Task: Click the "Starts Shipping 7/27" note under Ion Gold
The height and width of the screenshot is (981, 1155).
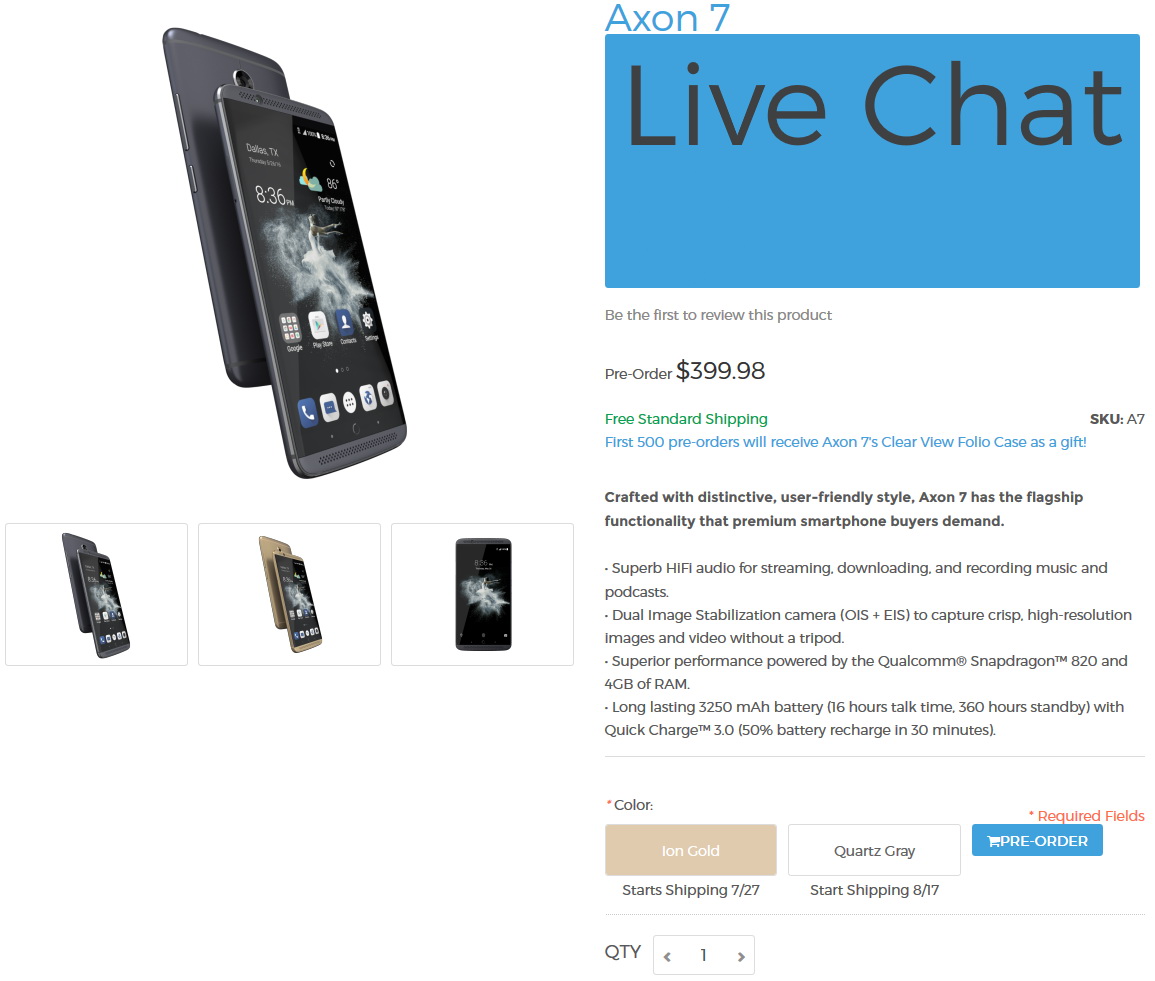Action: pyautogui.click(x=691, y=890)
